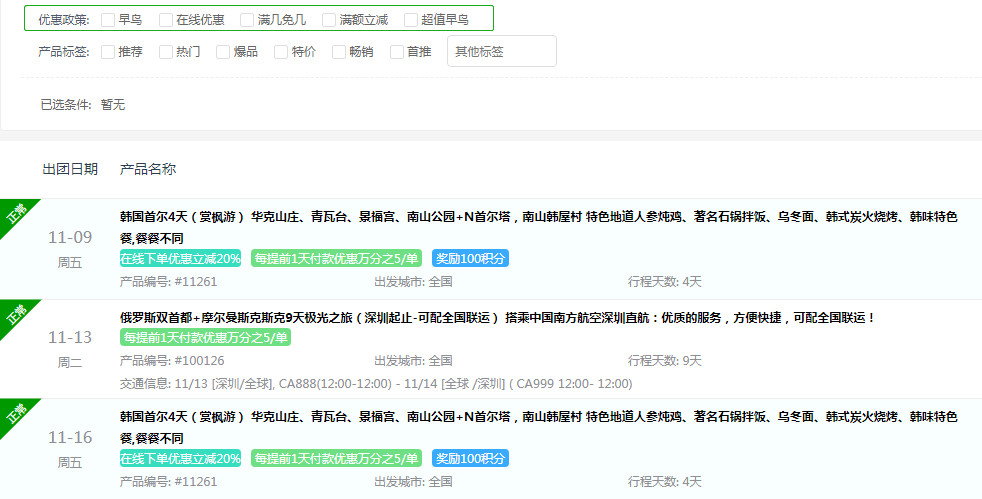Tick the 爆品 tag checkbox
This screenshot has height=499, width=982.
coord(223,52)
